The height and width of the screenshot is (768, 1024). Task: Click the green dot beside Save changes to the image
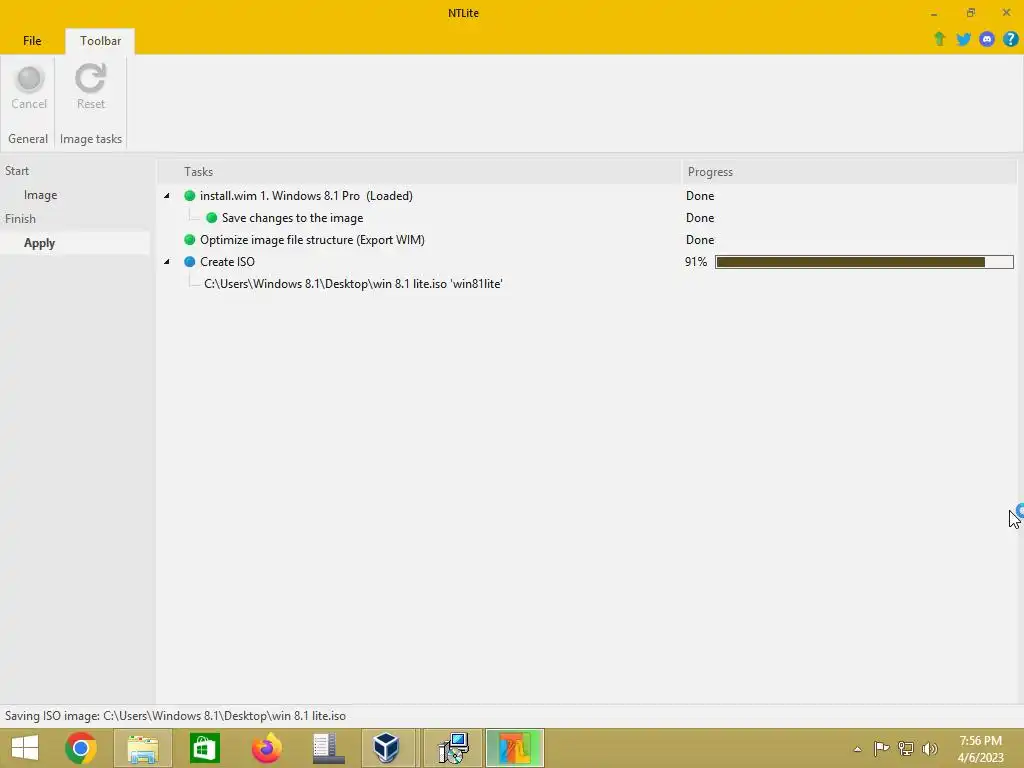[x=212, y=218]
